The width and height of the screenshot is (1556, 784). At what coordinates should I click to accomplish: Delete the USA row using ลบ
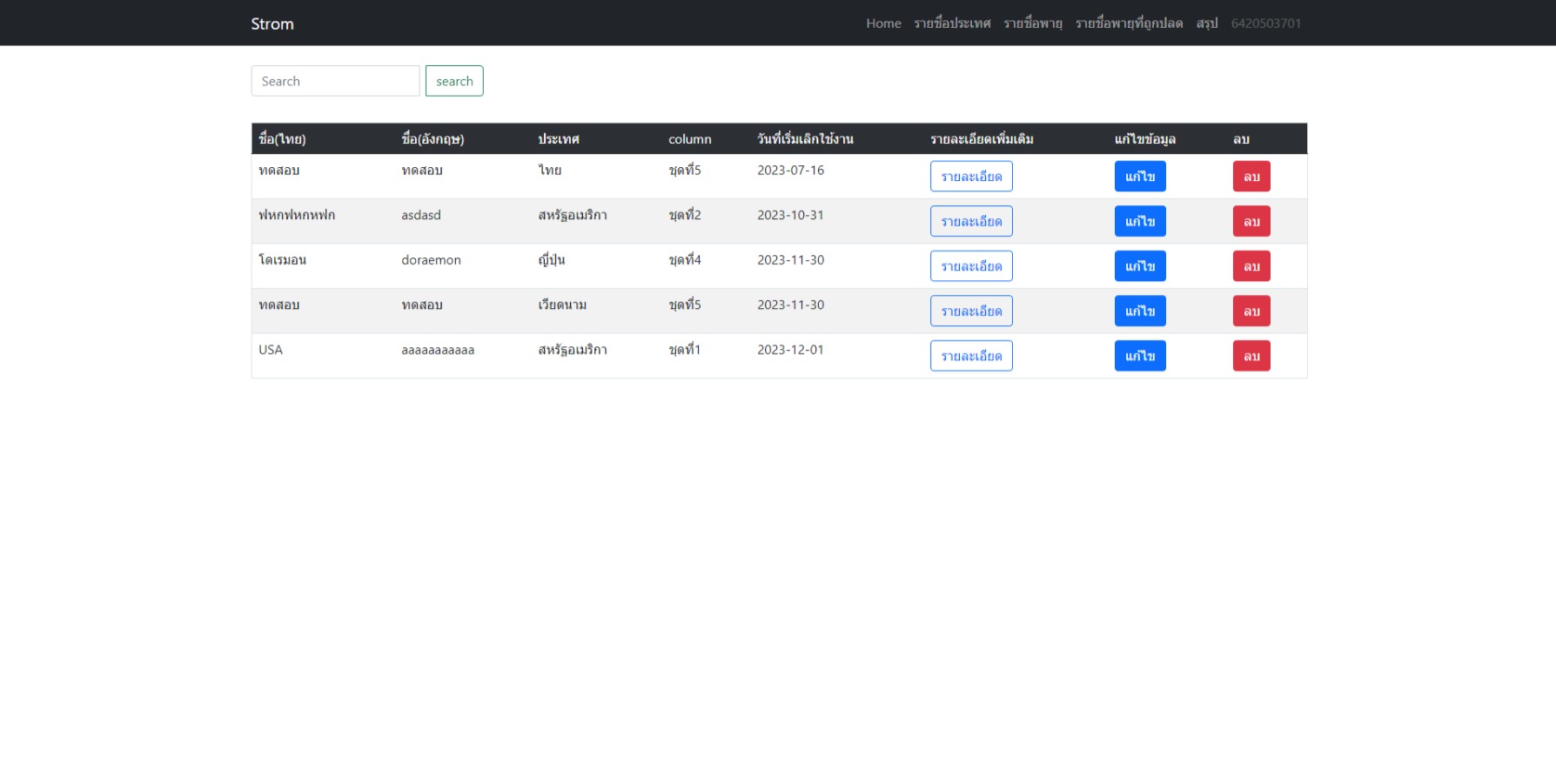click(1251, 355)
